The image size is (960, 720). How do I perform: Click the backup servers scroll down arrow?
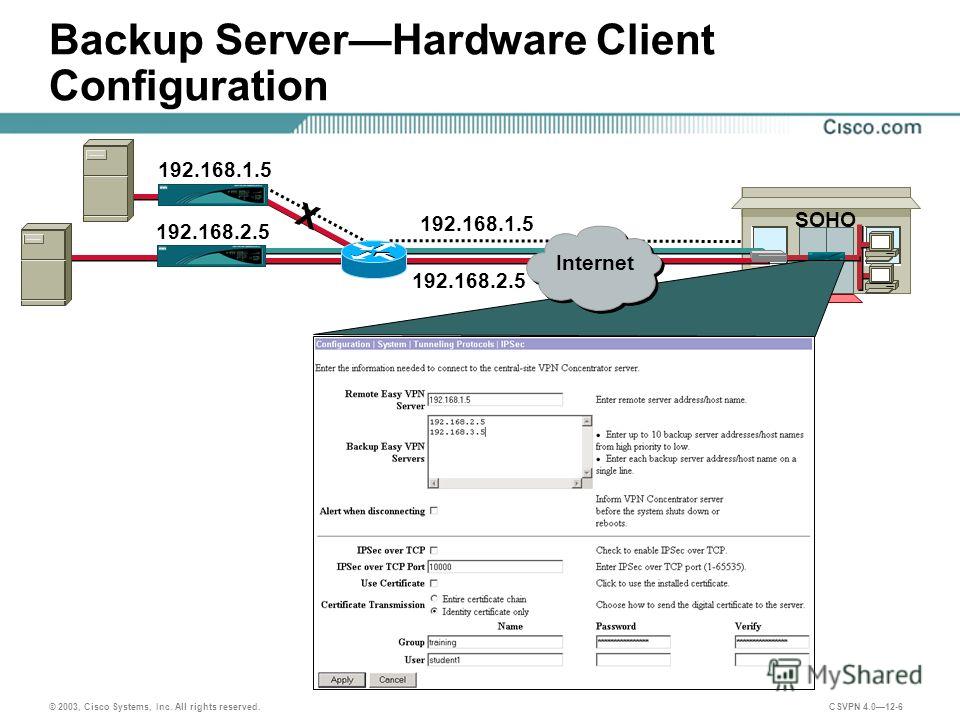(587, 473)
